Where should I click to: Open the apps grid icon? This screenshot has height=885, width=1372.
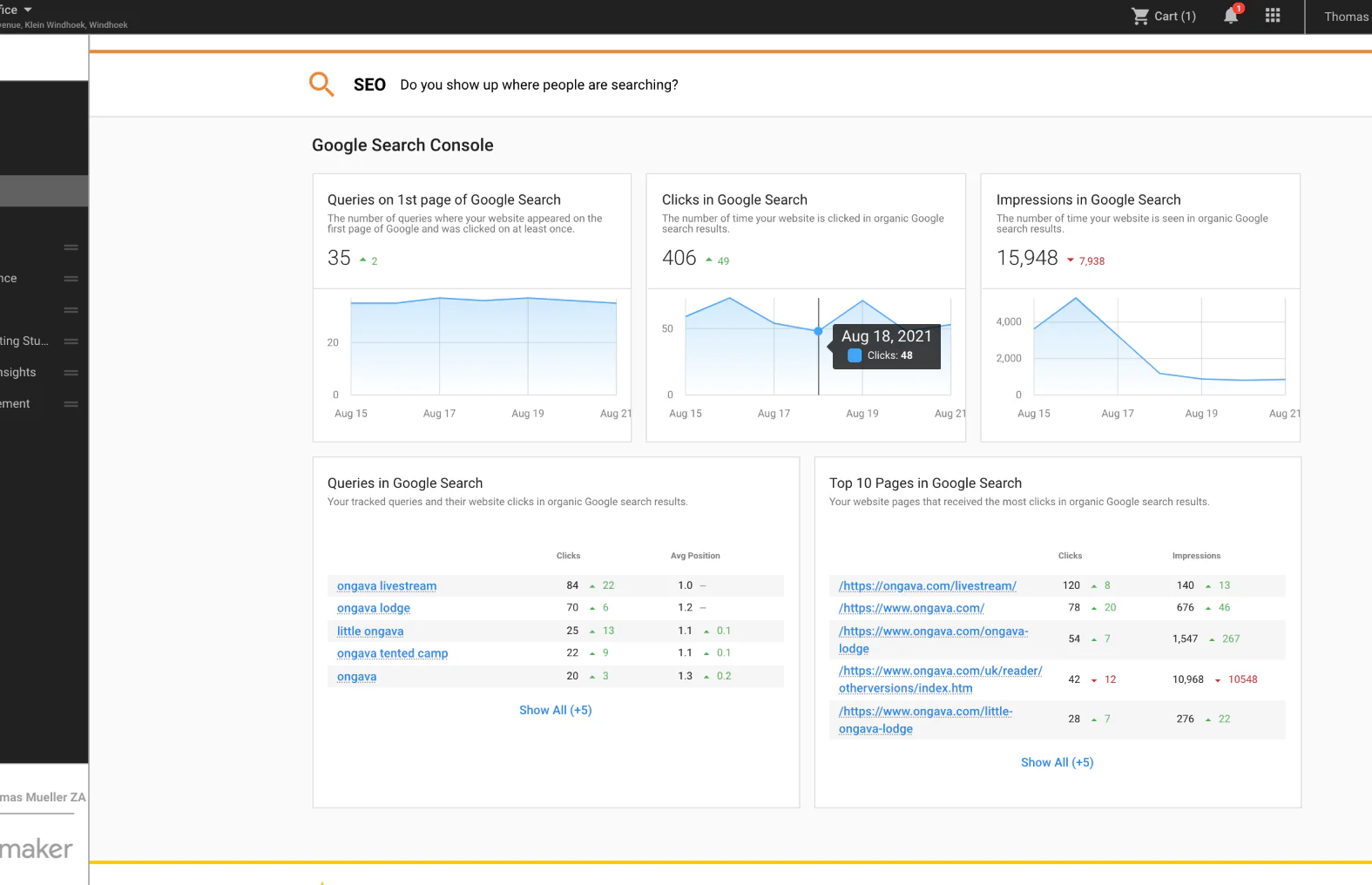pyautogui.click(x=1273, y=16)
